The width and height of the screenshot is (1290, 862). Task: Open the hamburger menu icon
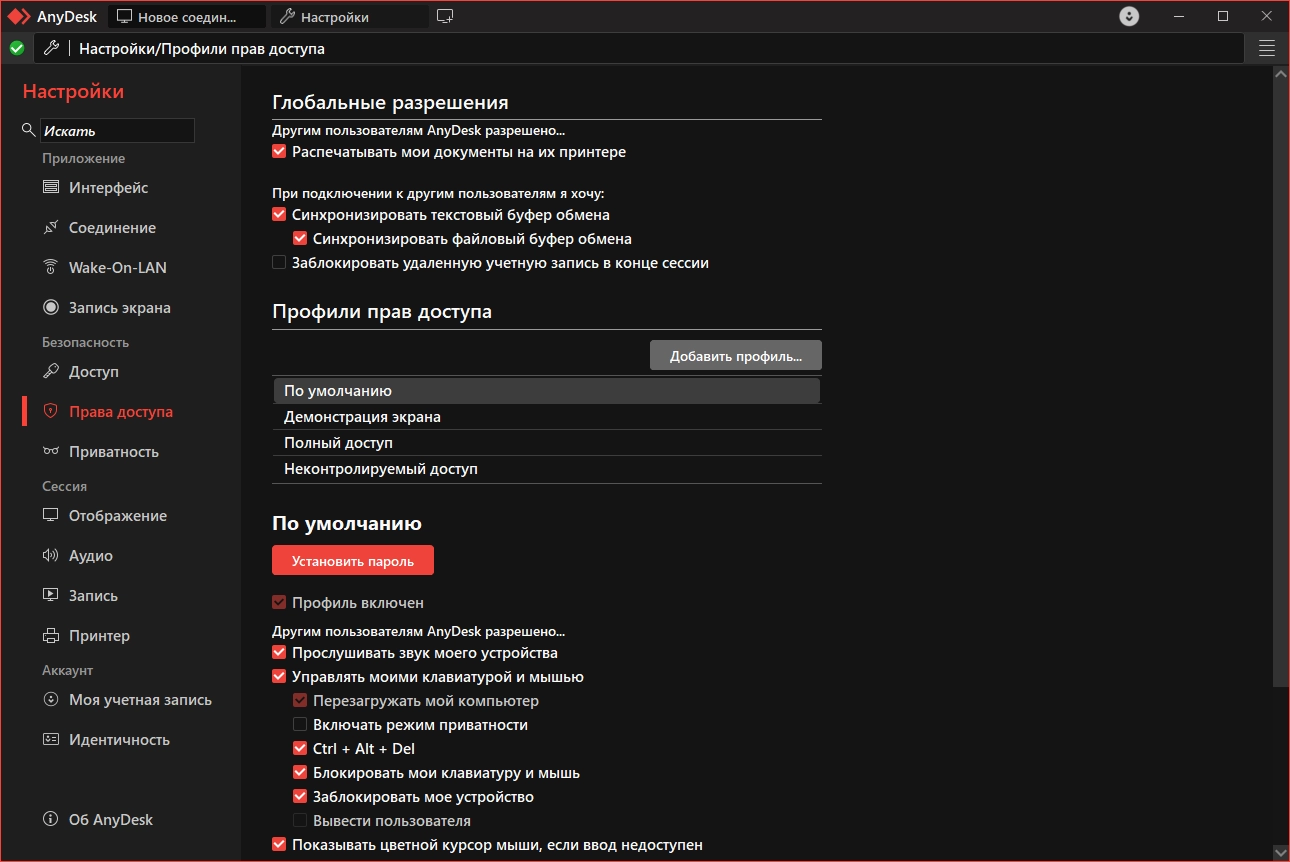pos(1267,48)
